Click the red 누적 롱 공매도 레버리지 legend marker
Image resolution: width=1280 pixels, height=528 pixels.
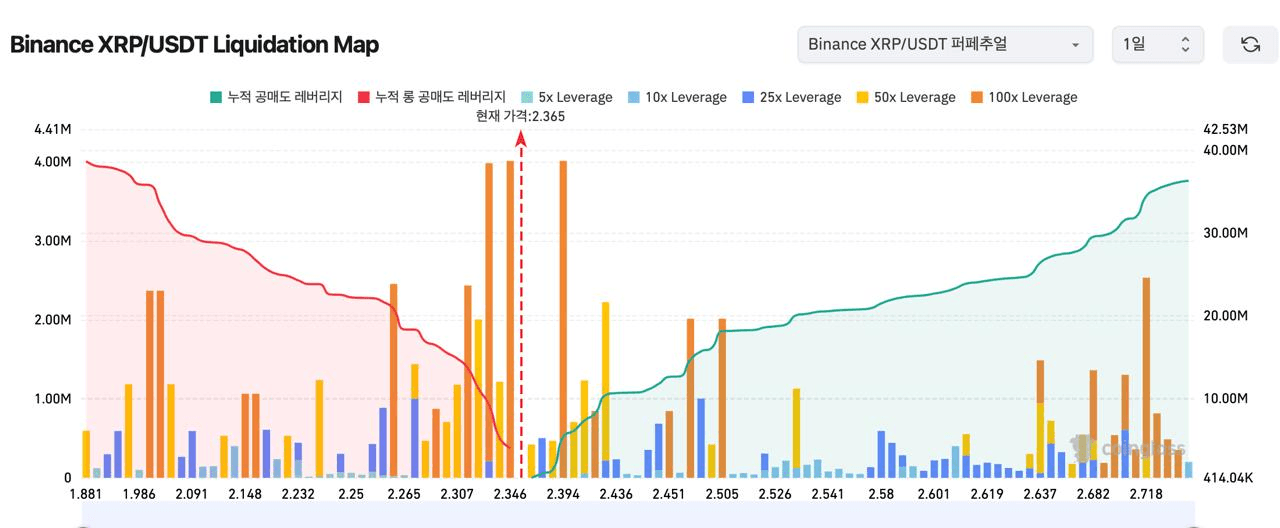[364, 97]
